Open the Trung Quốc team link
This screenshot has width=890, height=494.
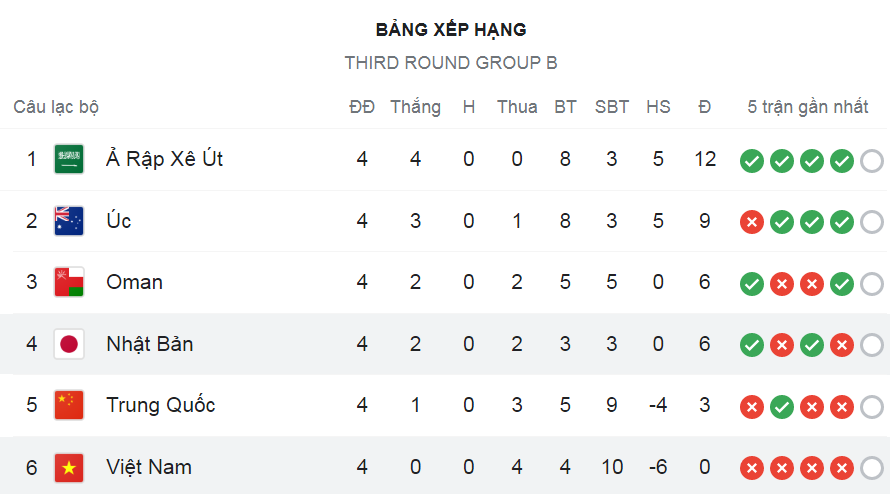(161, 405)
